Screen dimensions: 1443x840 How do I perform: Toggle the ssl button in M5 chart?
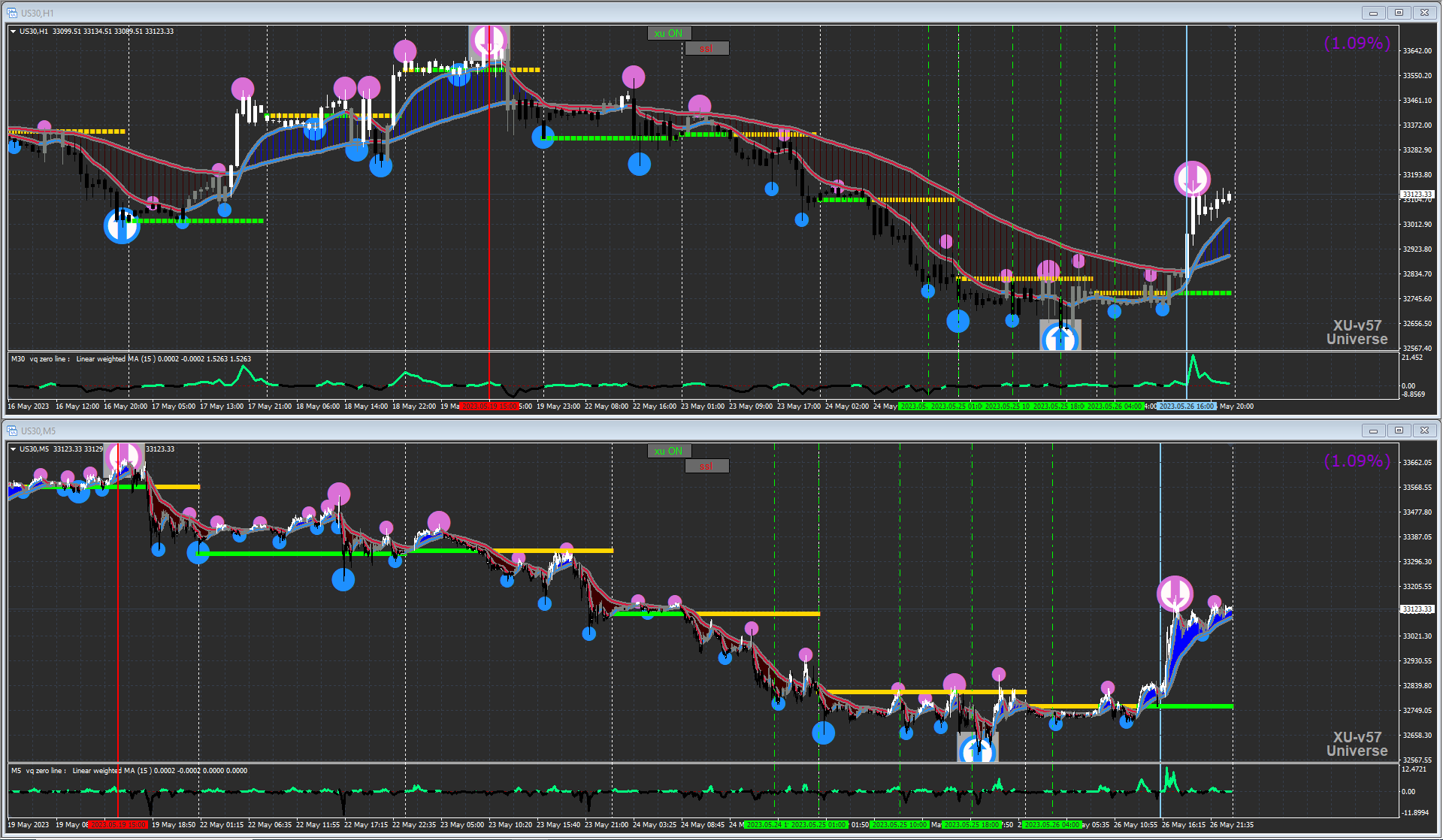tap(706, 467)
